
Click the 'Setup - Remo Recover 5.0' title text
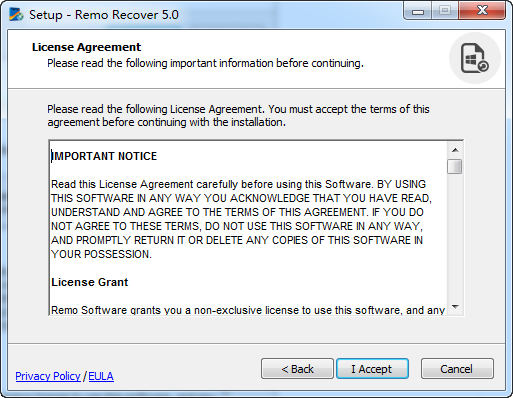pyautogui.click(x=104, y=15)
